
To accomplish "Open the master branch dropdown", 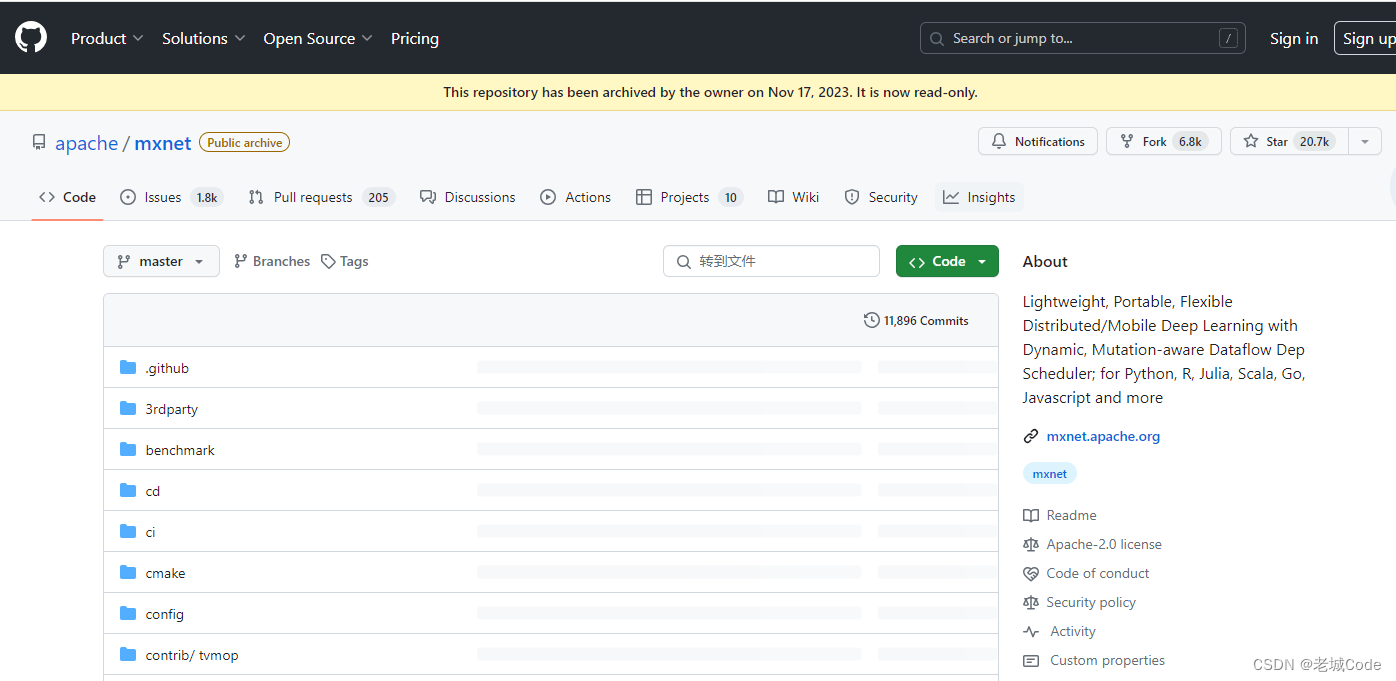I will 161,261.
